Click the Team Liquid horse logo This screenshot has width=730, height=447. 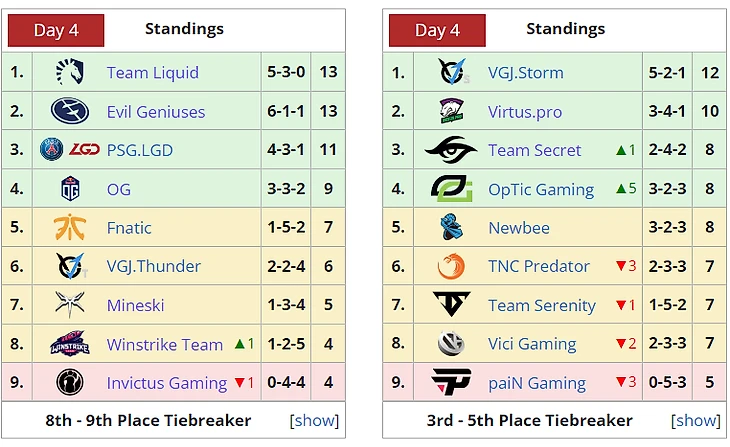point(70,72)
